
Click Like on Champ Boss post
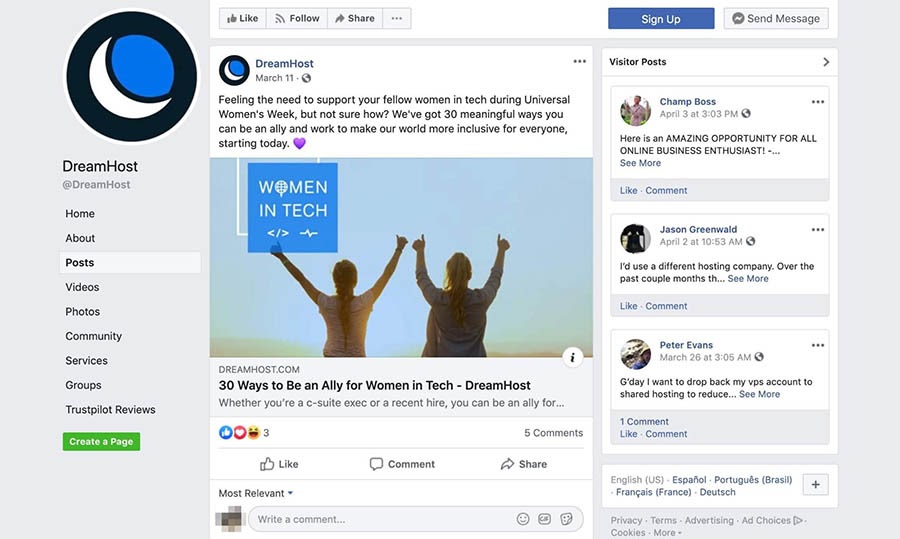coord(629,191)
